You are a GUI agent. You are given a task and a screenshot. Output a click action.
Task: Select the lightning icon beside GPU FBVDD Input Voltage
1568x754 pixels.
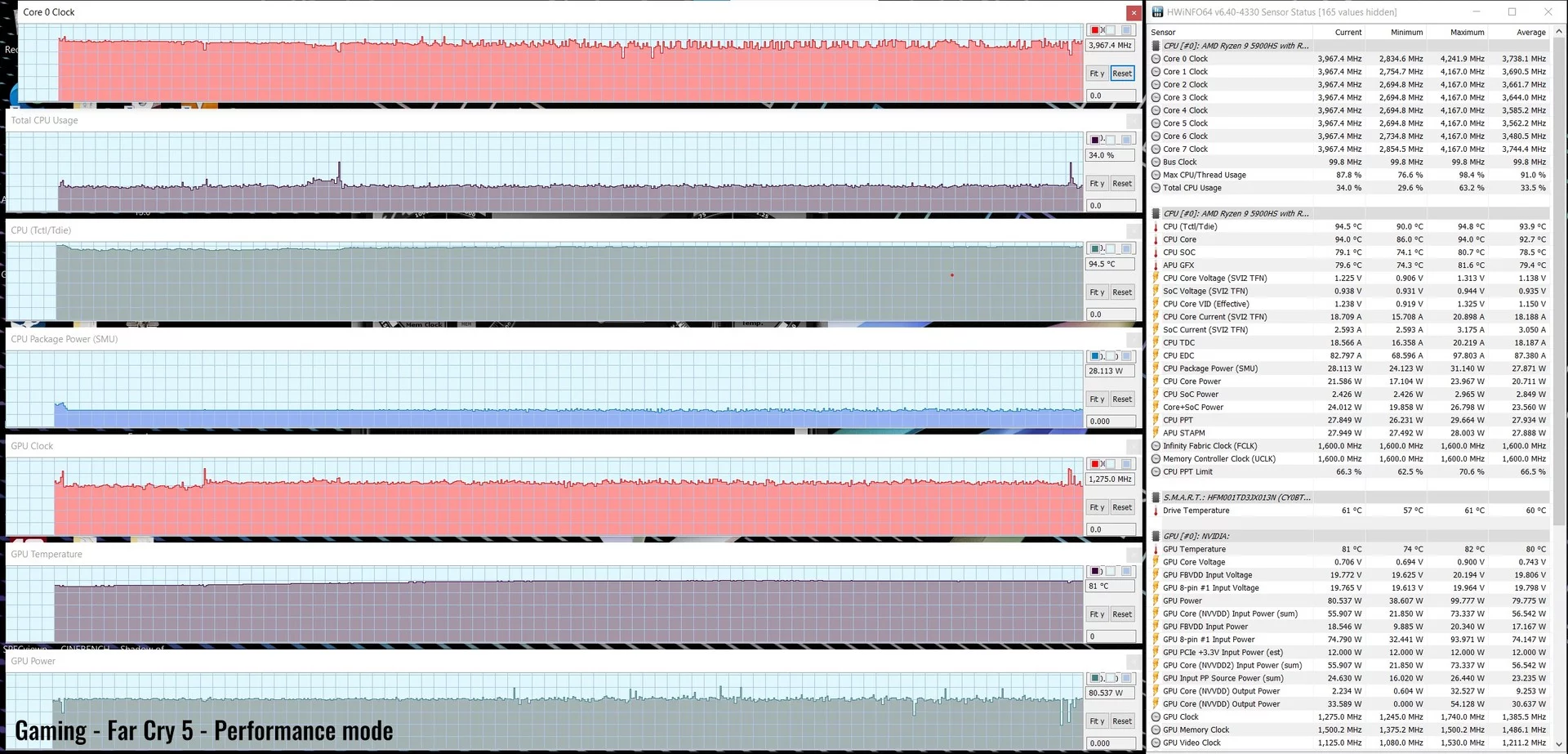1156,575
